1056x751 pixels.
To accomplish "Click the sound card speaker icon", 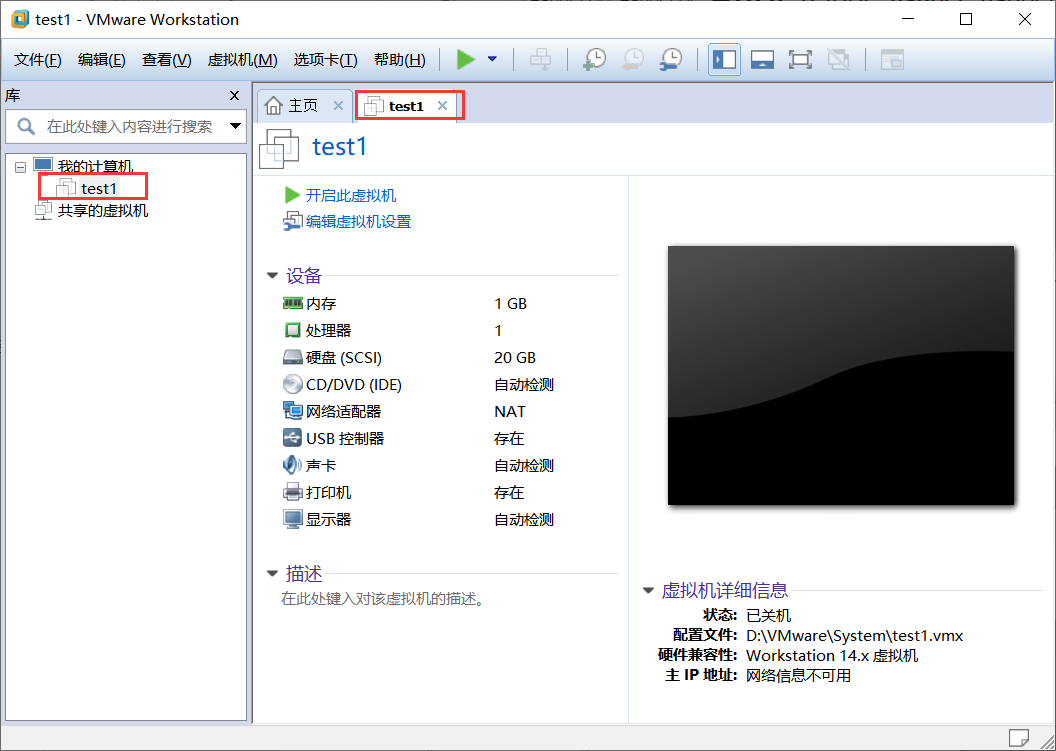I will (x=292, y=465).
